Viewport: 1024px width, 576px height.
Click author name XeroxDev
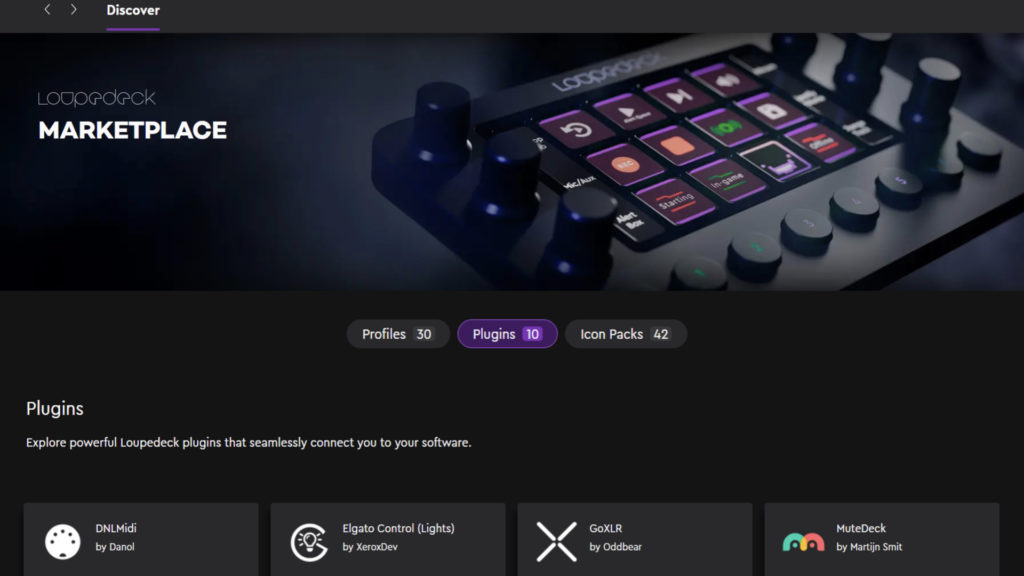tap(377, 547)
